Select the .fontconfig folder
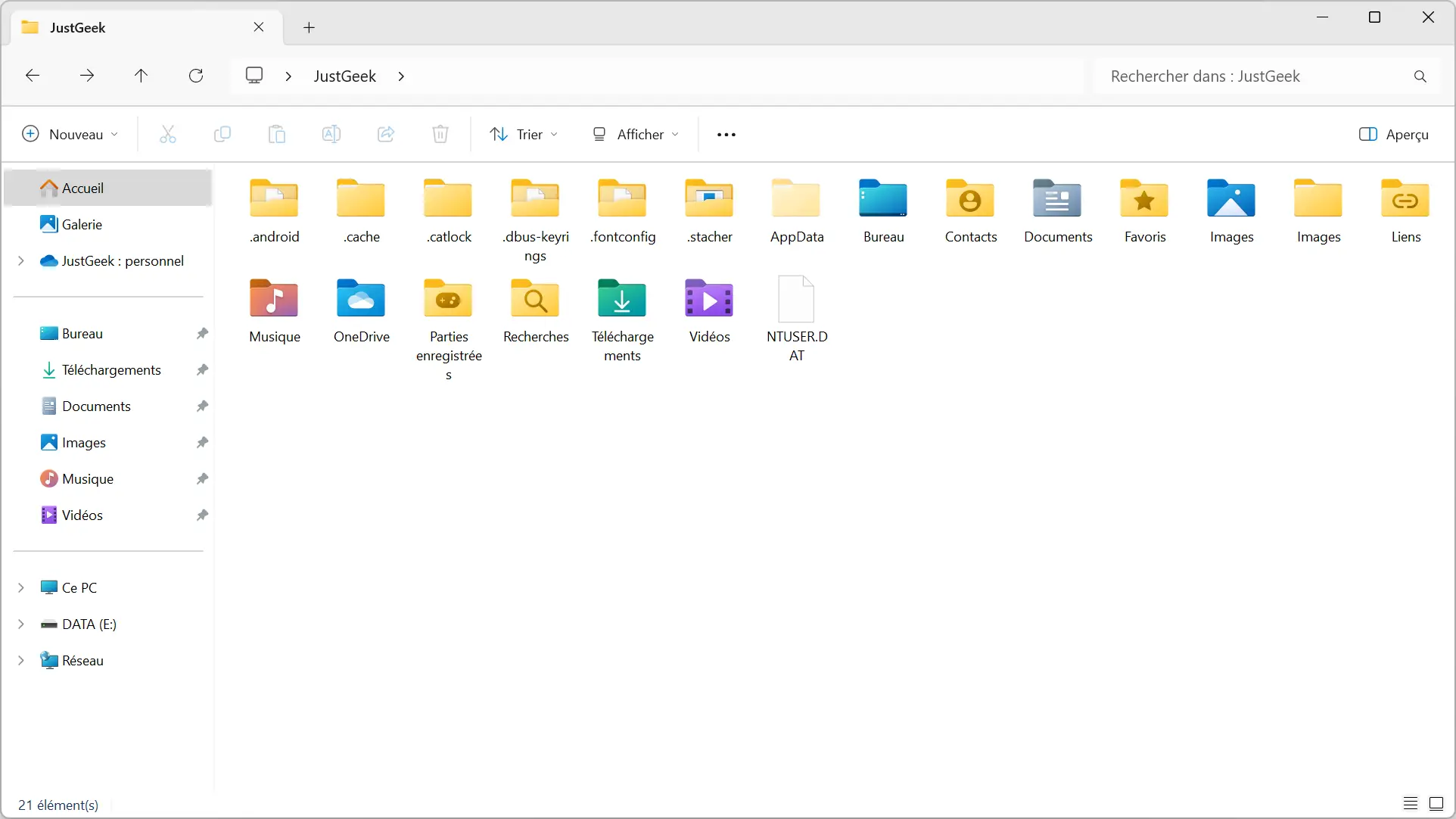 click(x=623, y=211)
